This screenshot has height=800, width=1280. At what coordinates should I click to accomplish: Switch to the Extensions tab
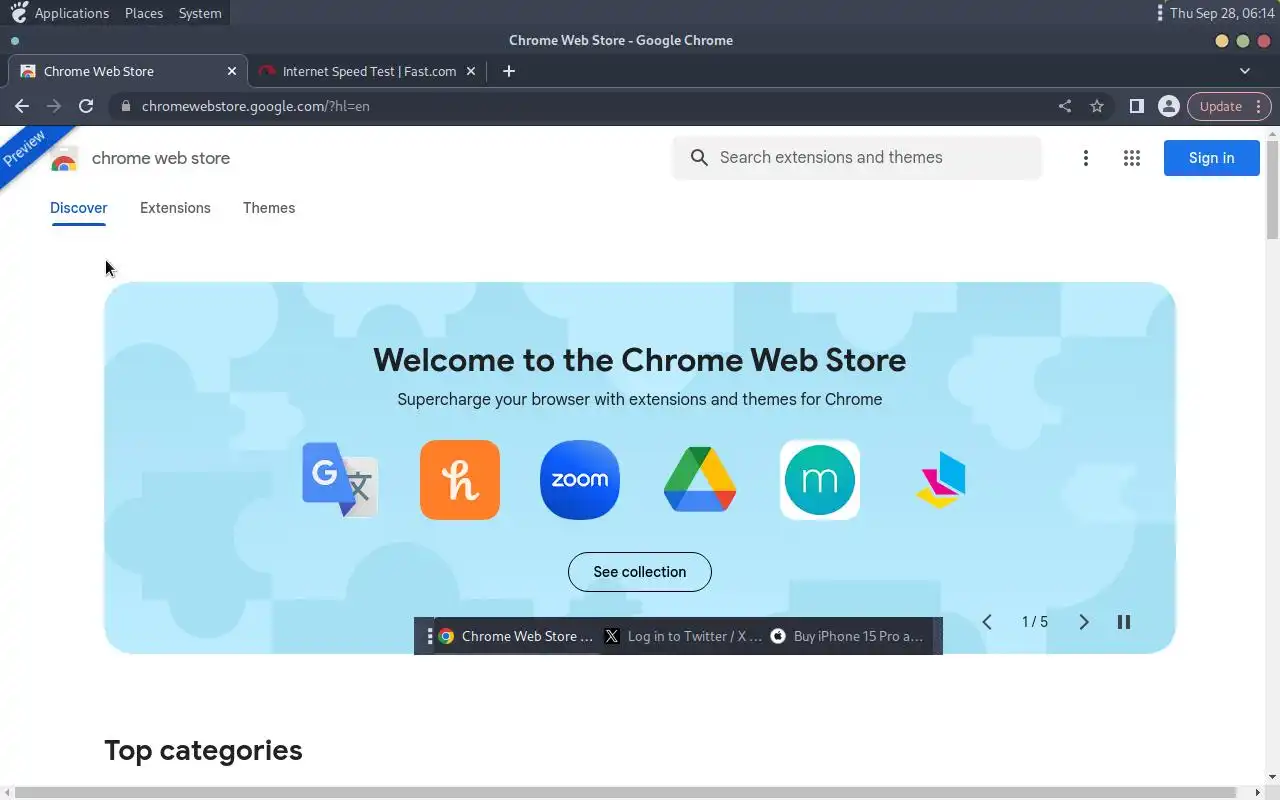[175, 208]
